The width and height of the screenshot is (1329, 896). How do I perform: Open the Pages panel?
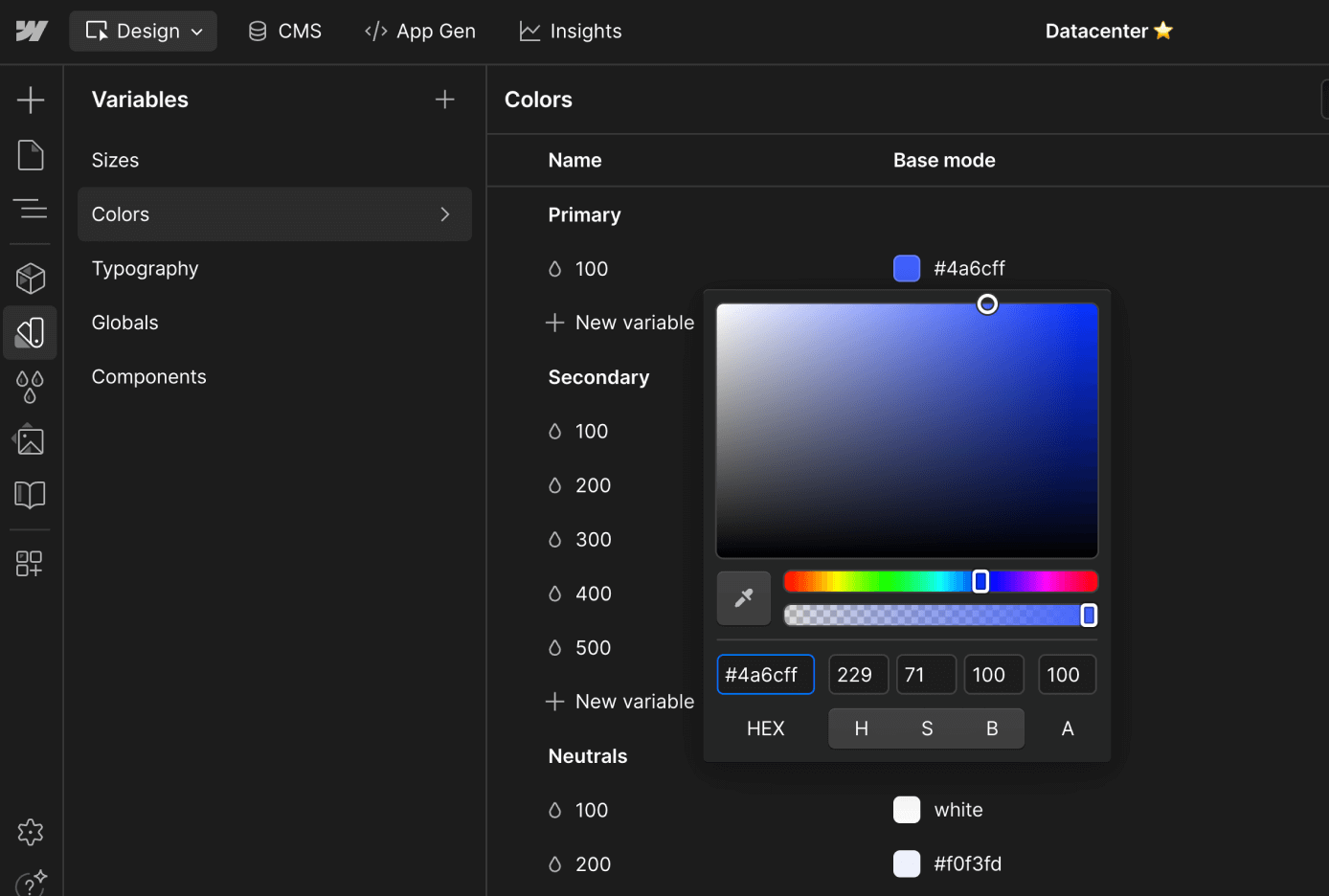tap(31, 154)
